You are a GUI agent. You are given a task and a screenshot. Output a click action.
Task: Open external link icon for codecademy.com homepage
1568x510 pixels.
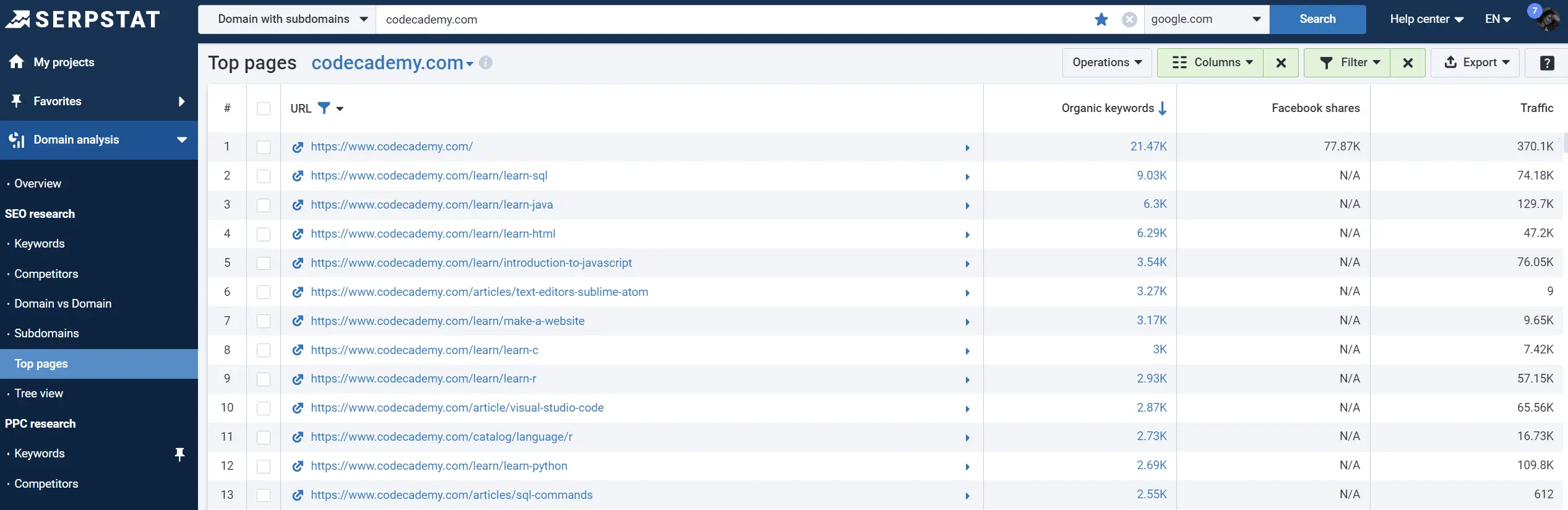pos(298,147)
